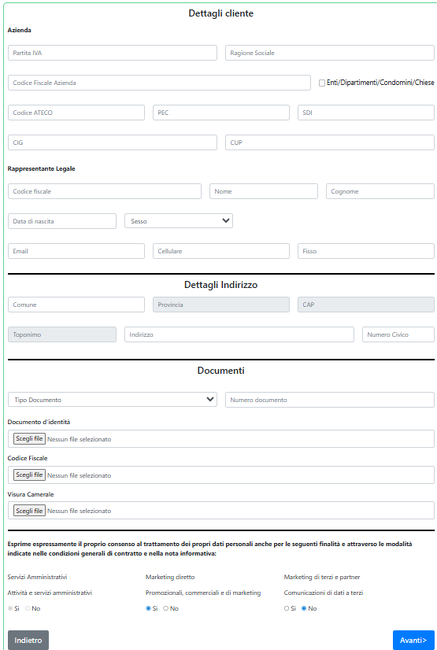Viewport: 437px width, 650px height.
Task: Click the Dettagli Indirizzo heading
Action: coord(221,285)
